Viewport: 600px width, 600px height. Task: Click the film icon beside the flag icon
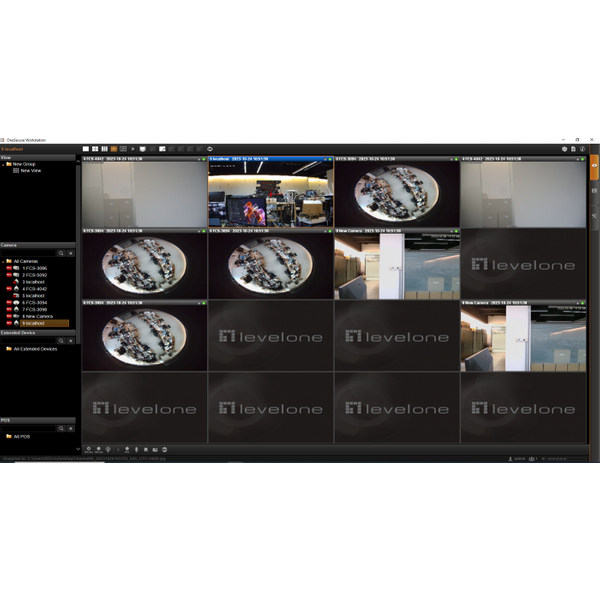click(155, 450)
